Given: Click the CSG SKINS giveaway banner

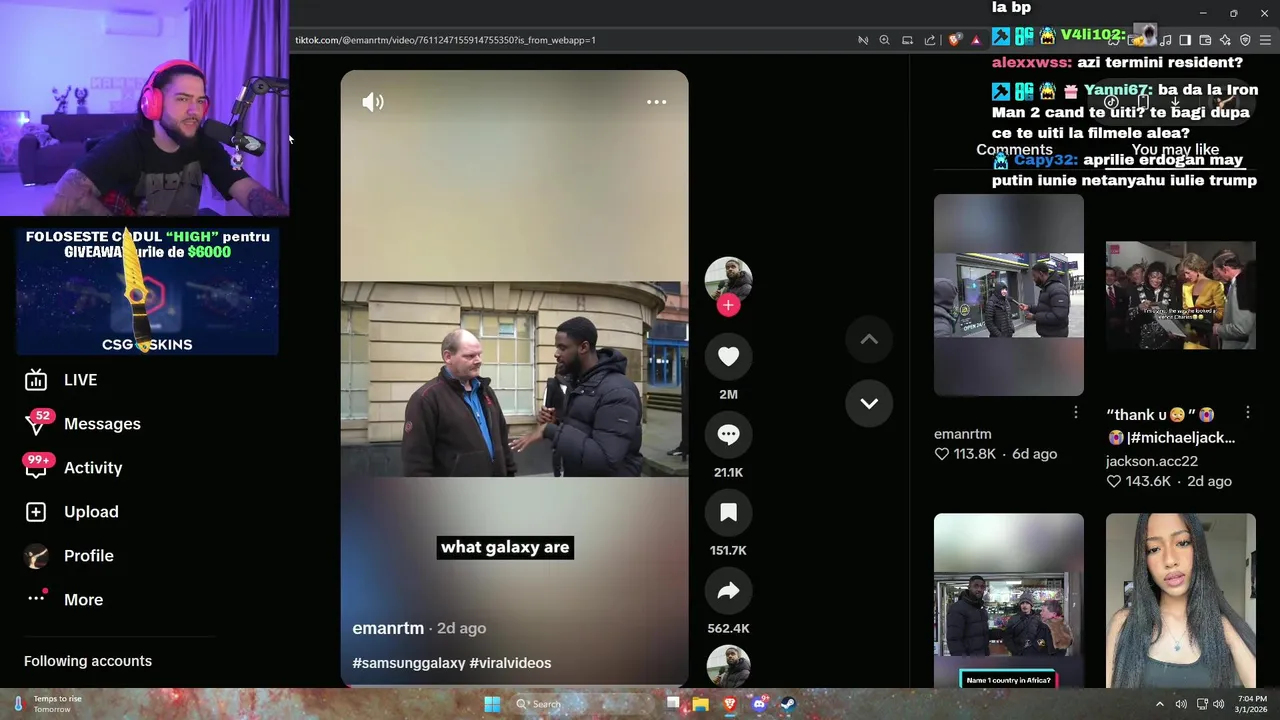Looking at the screenshot, I should tap(147, 291).
